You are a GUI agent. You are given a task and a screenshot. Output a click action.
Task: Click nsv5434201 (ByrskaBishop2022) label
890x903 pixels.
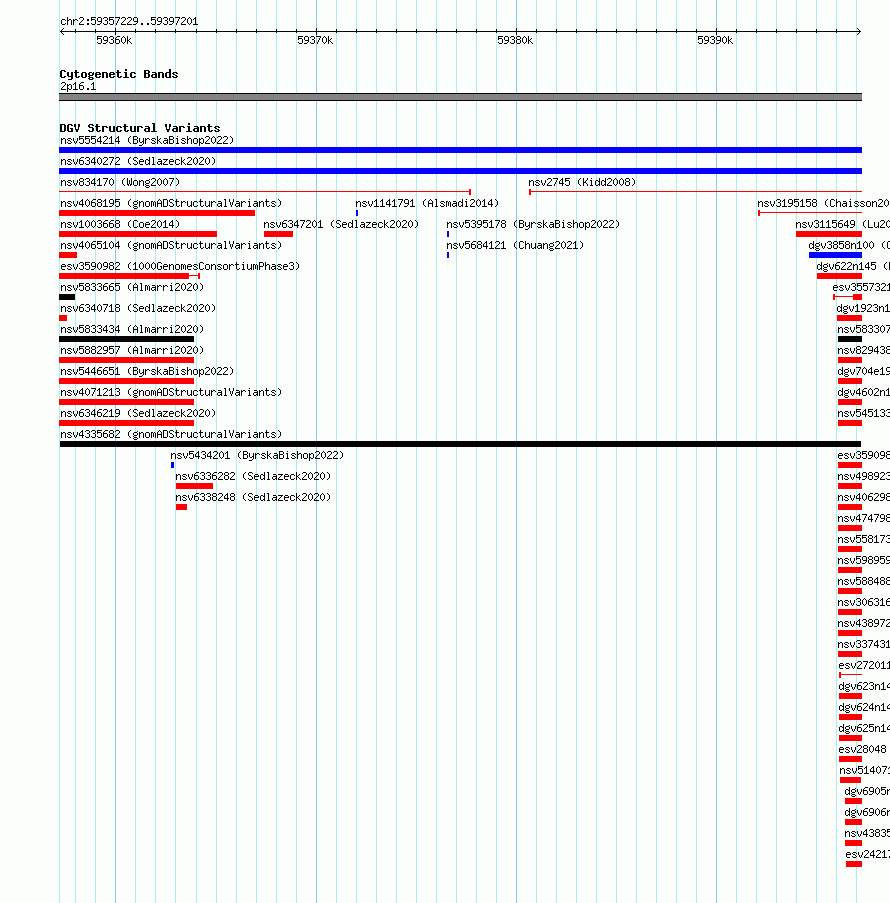pyautogui.click(x=257, y=456)
